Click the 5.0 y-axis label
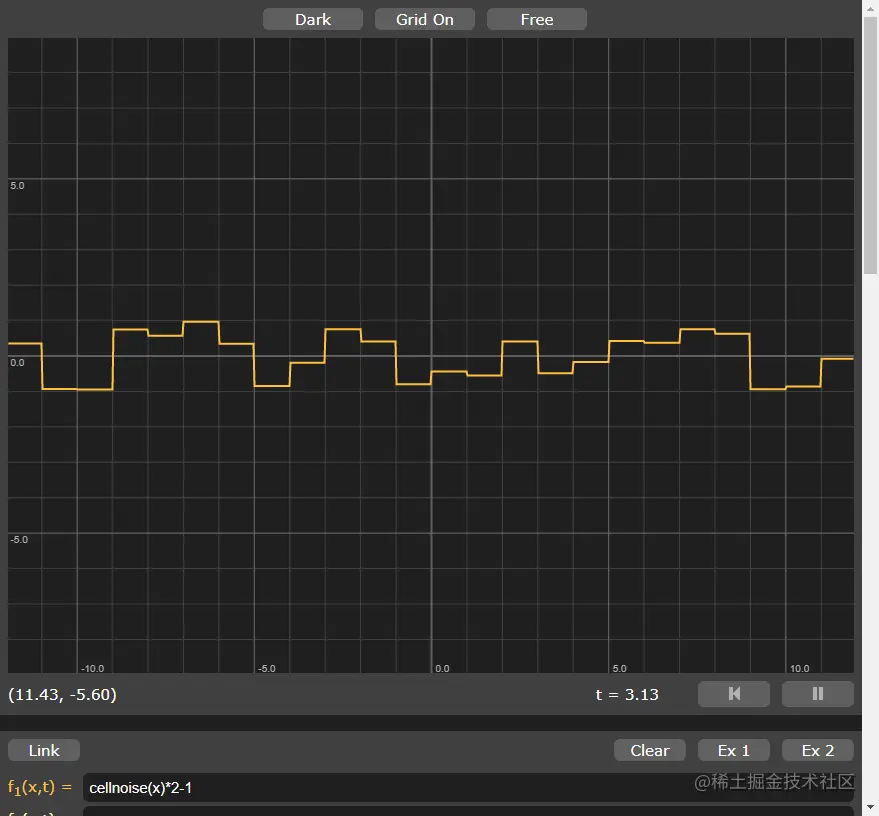Image resolution: width=879 pixels, height=816 pixels. (x=17, y=186)
